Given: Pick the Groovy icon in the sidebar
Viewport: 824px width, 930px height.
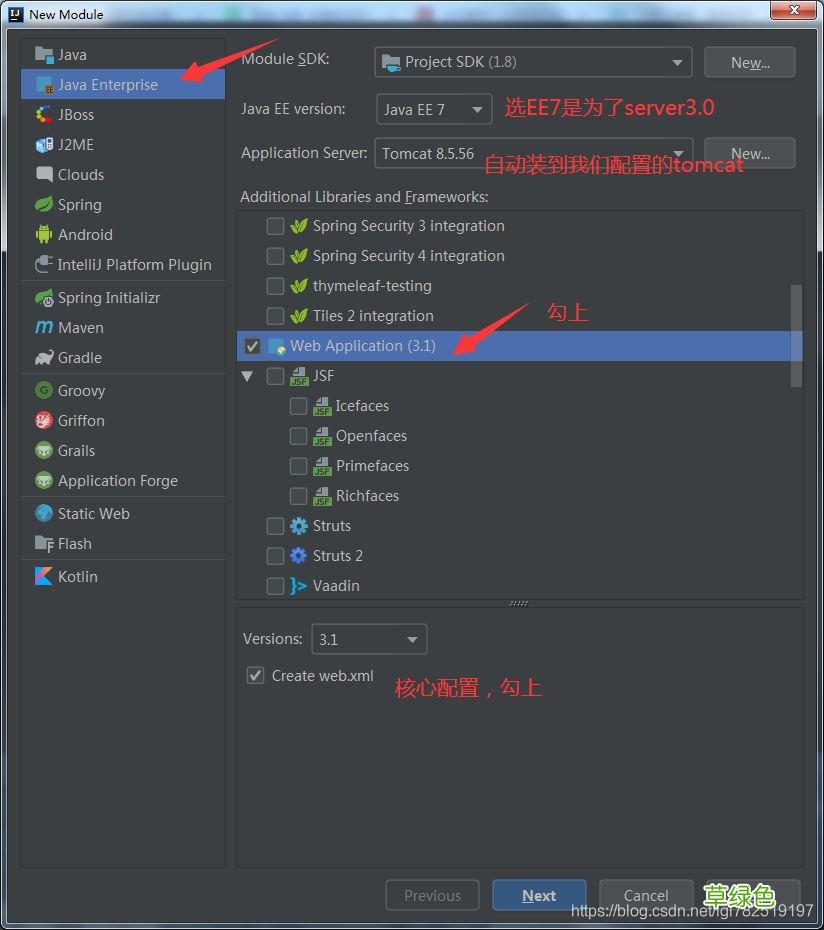Looking at the screenshot, I should (43, 391).
